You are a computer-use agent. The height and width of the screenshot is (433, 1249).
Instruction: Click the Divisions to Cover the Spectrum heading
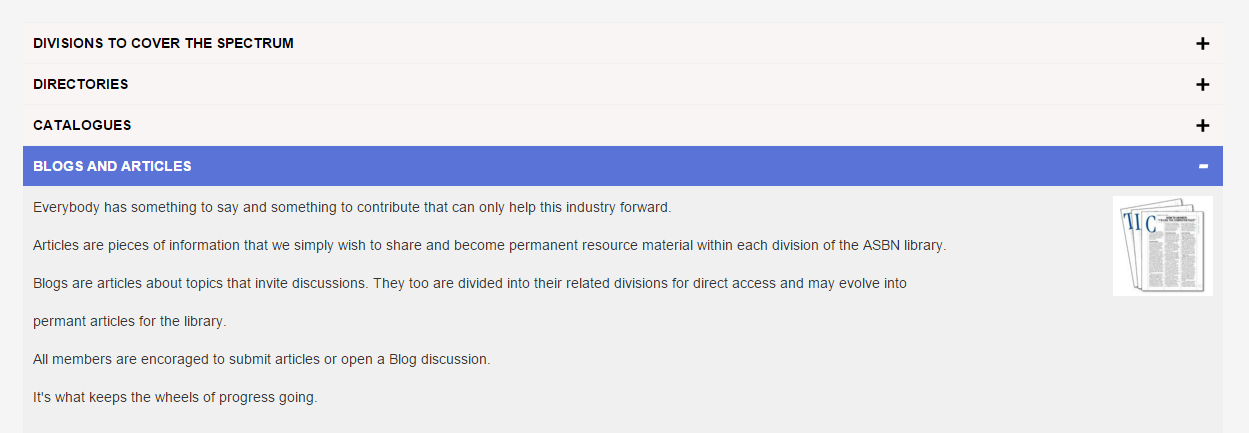(x=163, y=44)
